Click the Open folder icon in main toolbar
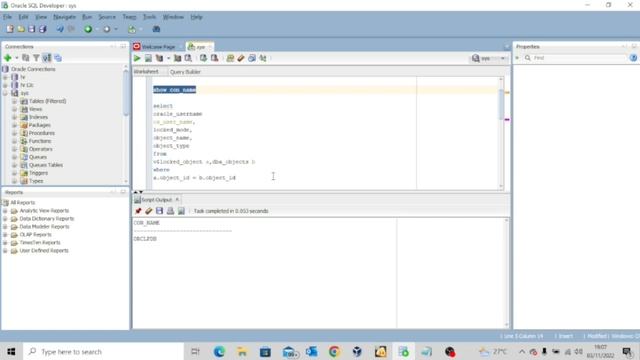The width and height of the screenshot is (640, 360). [21, 29]
